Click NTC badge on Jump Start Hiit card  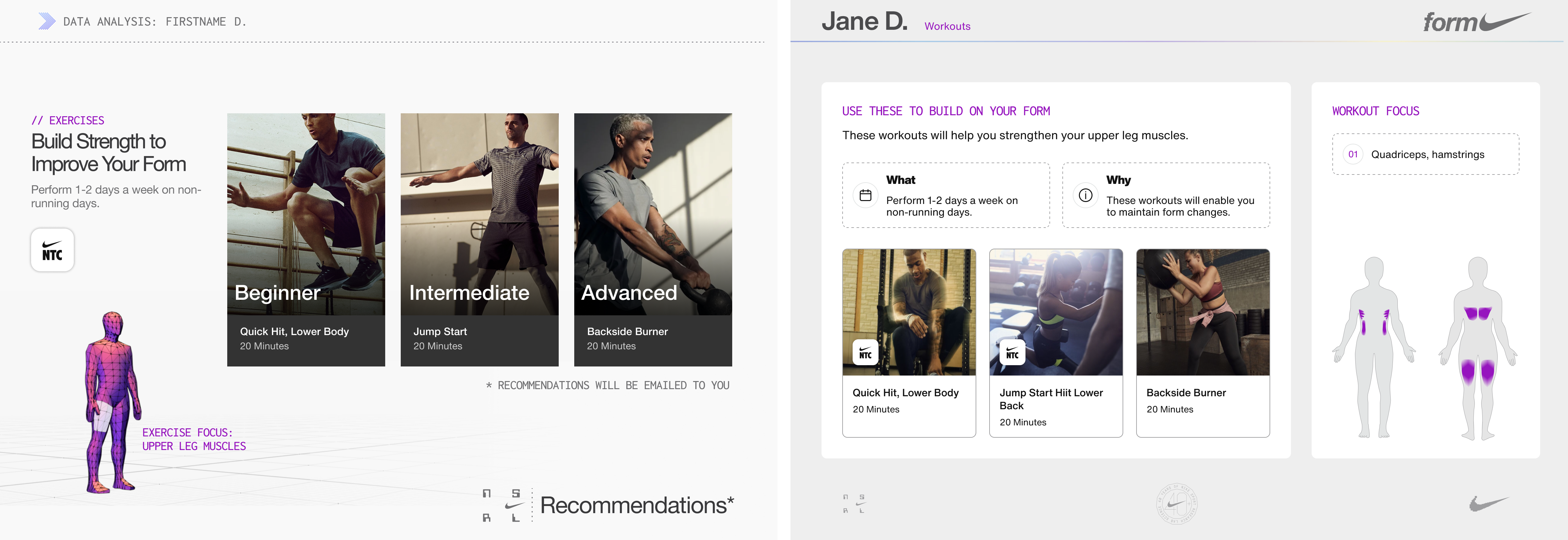[1012, 353]
